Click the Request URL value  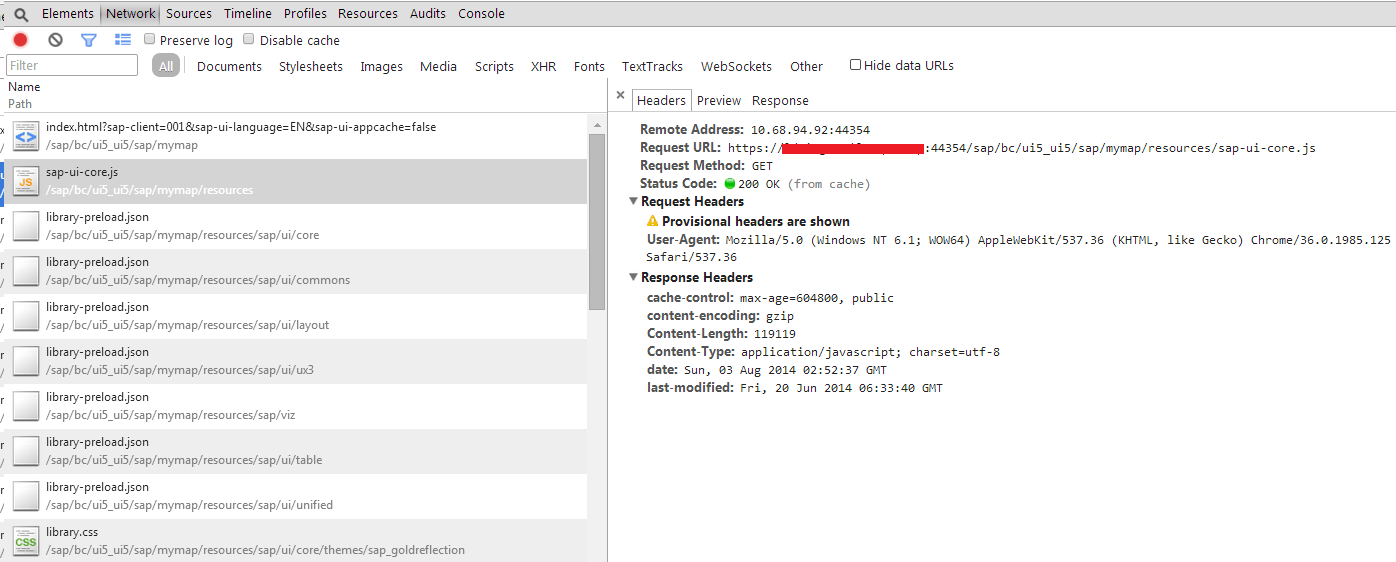point(1021,148)
